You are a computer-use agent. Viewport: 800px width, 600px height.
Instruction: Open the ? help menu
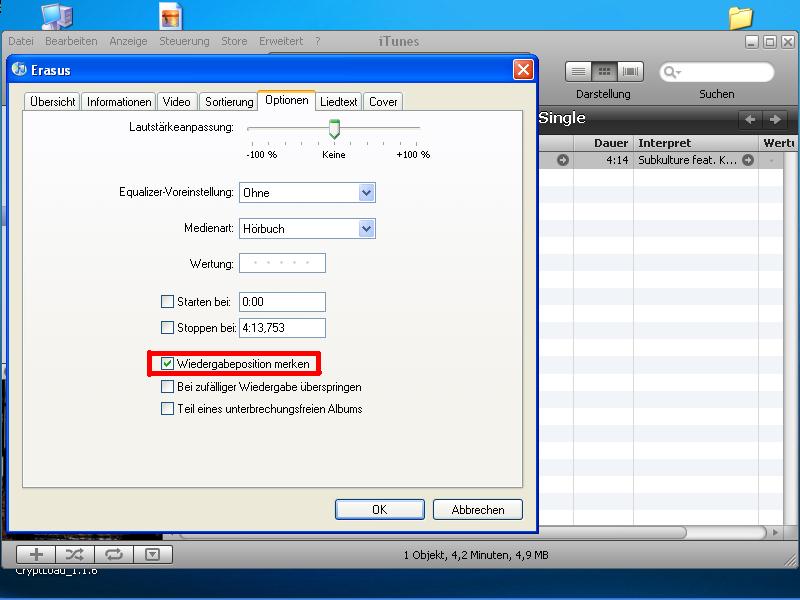pyautogui.click(x=317, y=41)
